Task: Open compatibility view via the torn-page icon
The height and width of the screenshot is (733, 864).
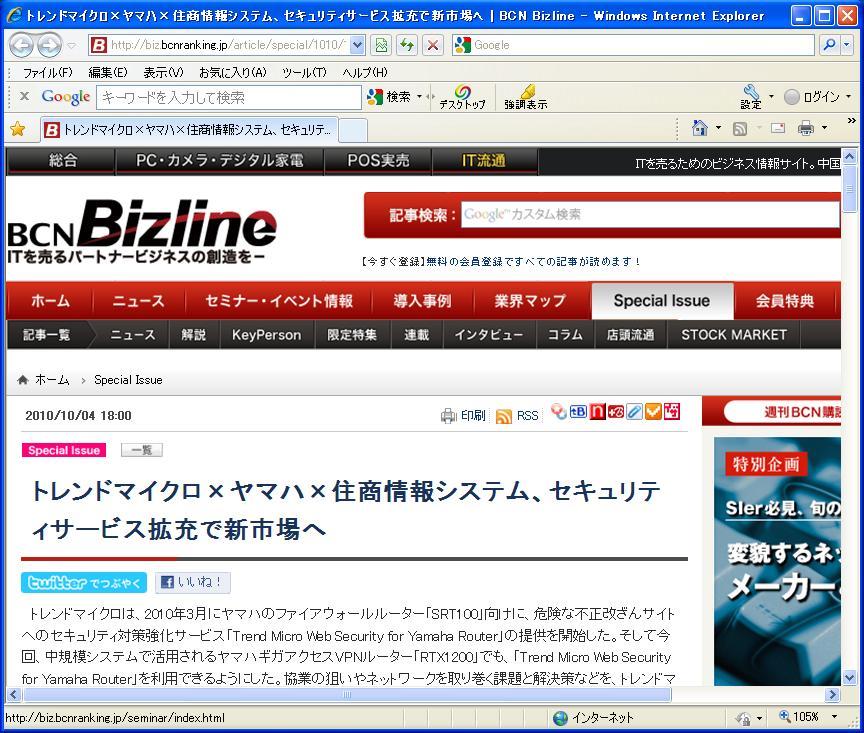Action: click(x=381, y=45)
